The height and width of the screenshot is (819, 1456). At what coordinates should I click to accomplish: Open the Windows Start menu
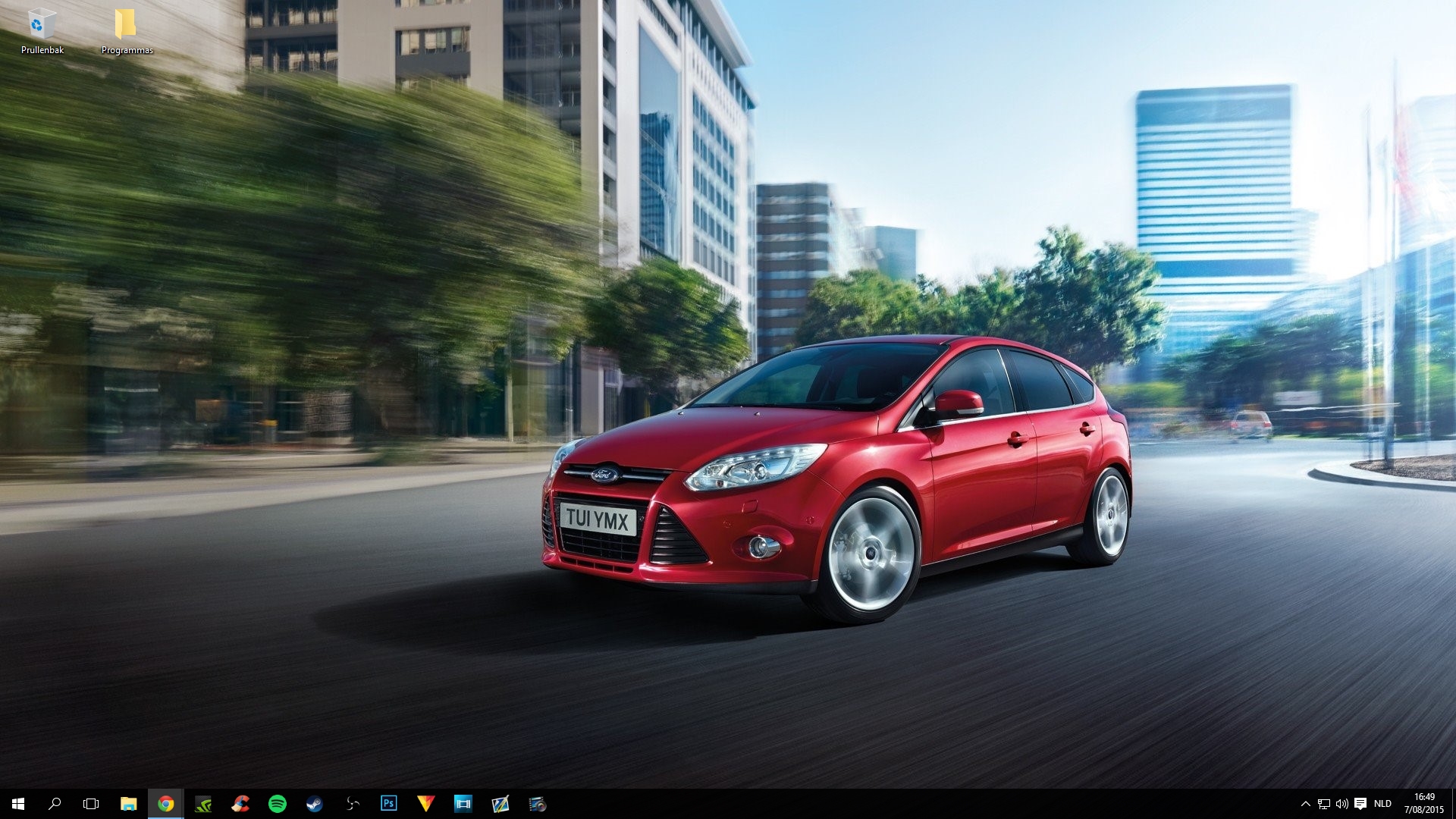pyautogui.click(x=18, y=804)
